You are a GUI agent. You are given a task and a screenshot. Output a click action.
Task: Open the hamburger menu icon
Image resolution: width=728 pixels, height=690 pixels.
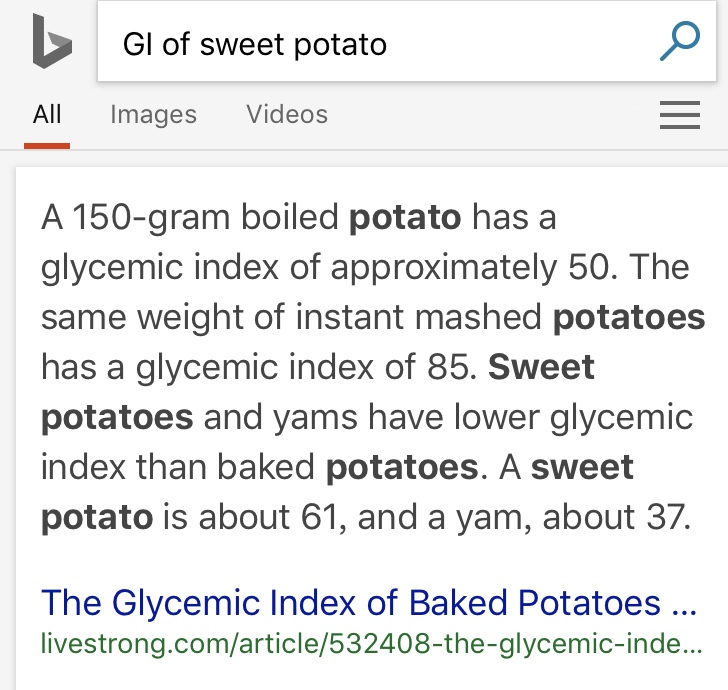[x=679, y=117]
